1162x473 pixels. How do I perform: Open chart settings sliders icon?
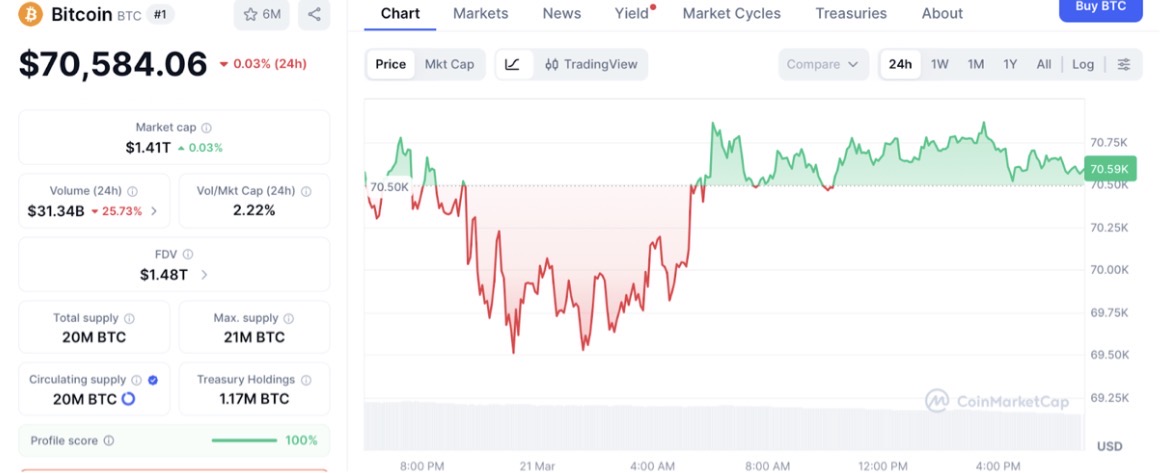pyautogui.click(x=1124, y=64)
